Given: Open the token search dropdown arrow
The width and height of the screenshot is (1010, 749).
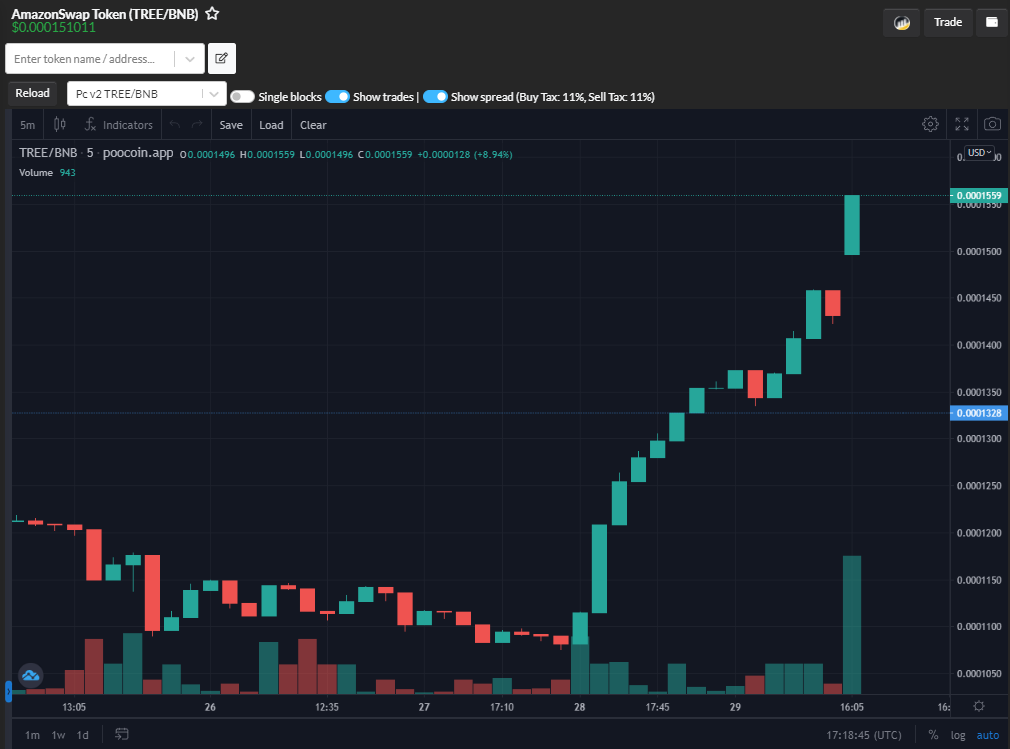Looking at the screenshot, I should [190, 59].
